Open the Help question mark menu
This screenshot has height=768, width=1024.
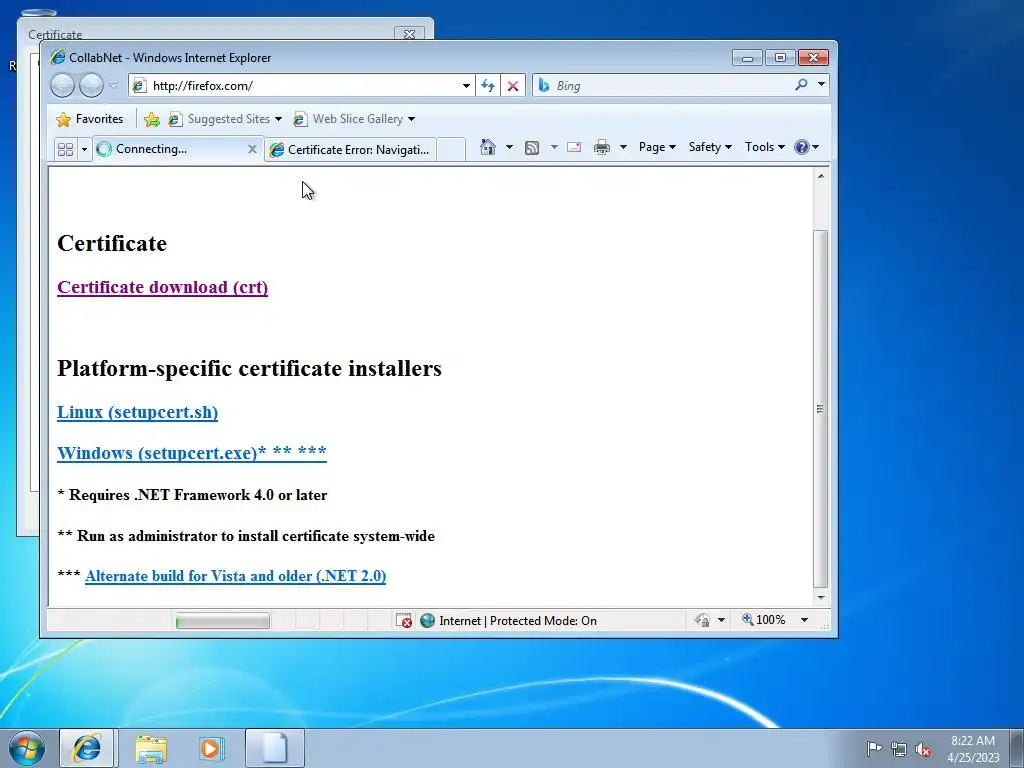806,147
